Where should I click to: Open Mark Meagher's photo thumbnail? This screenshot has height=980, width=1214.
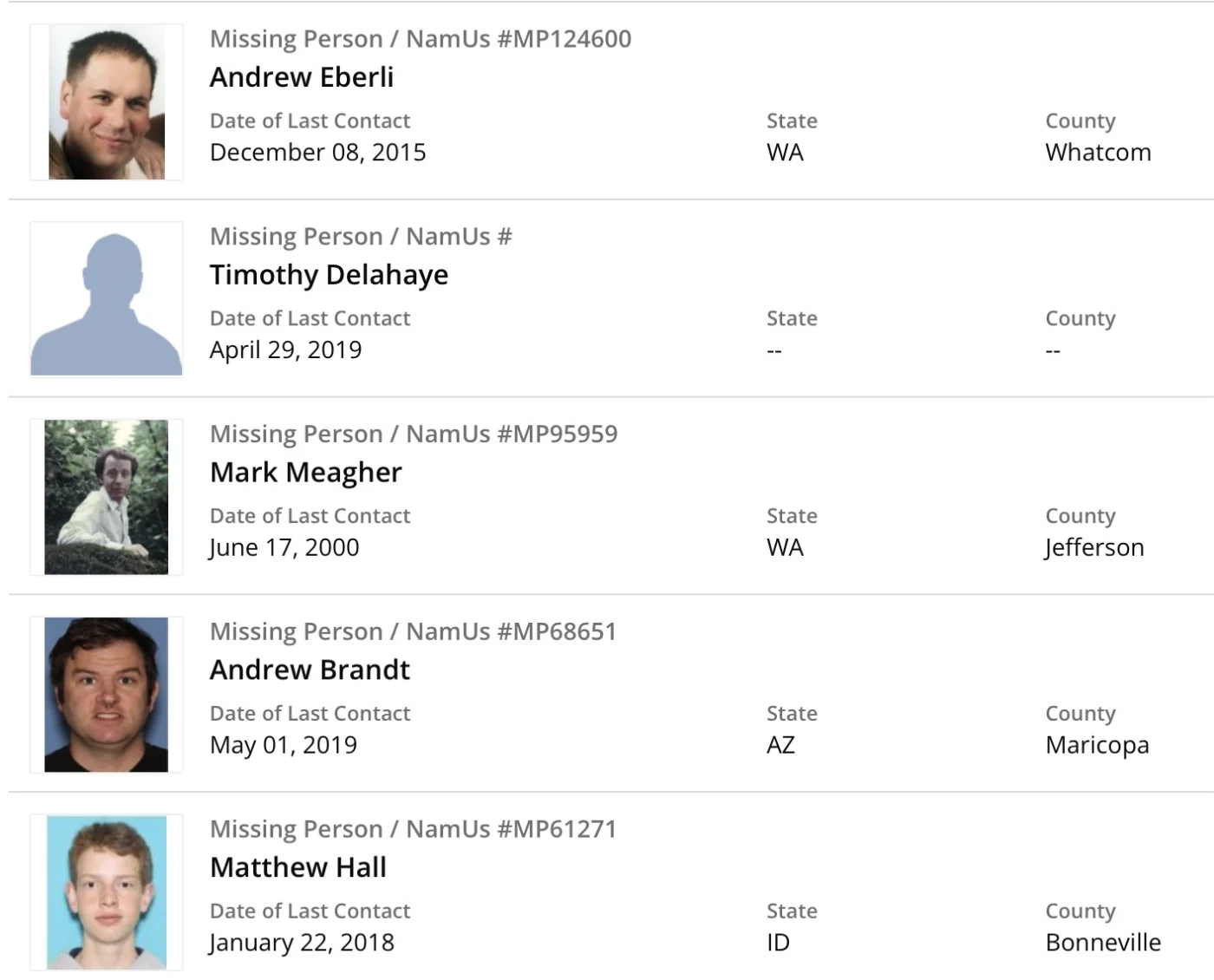[107, 497]
